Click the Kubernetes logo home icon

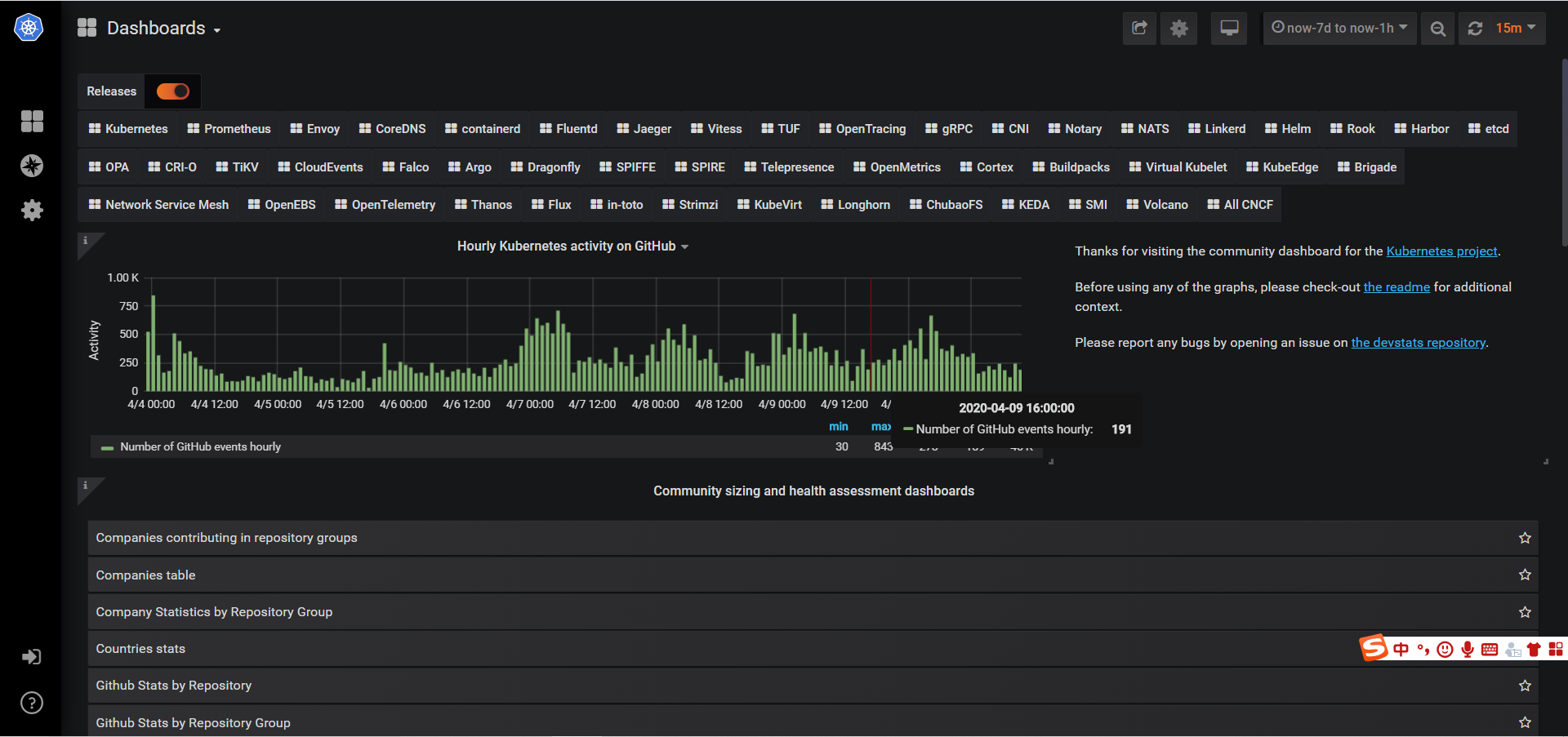(29, 28)
